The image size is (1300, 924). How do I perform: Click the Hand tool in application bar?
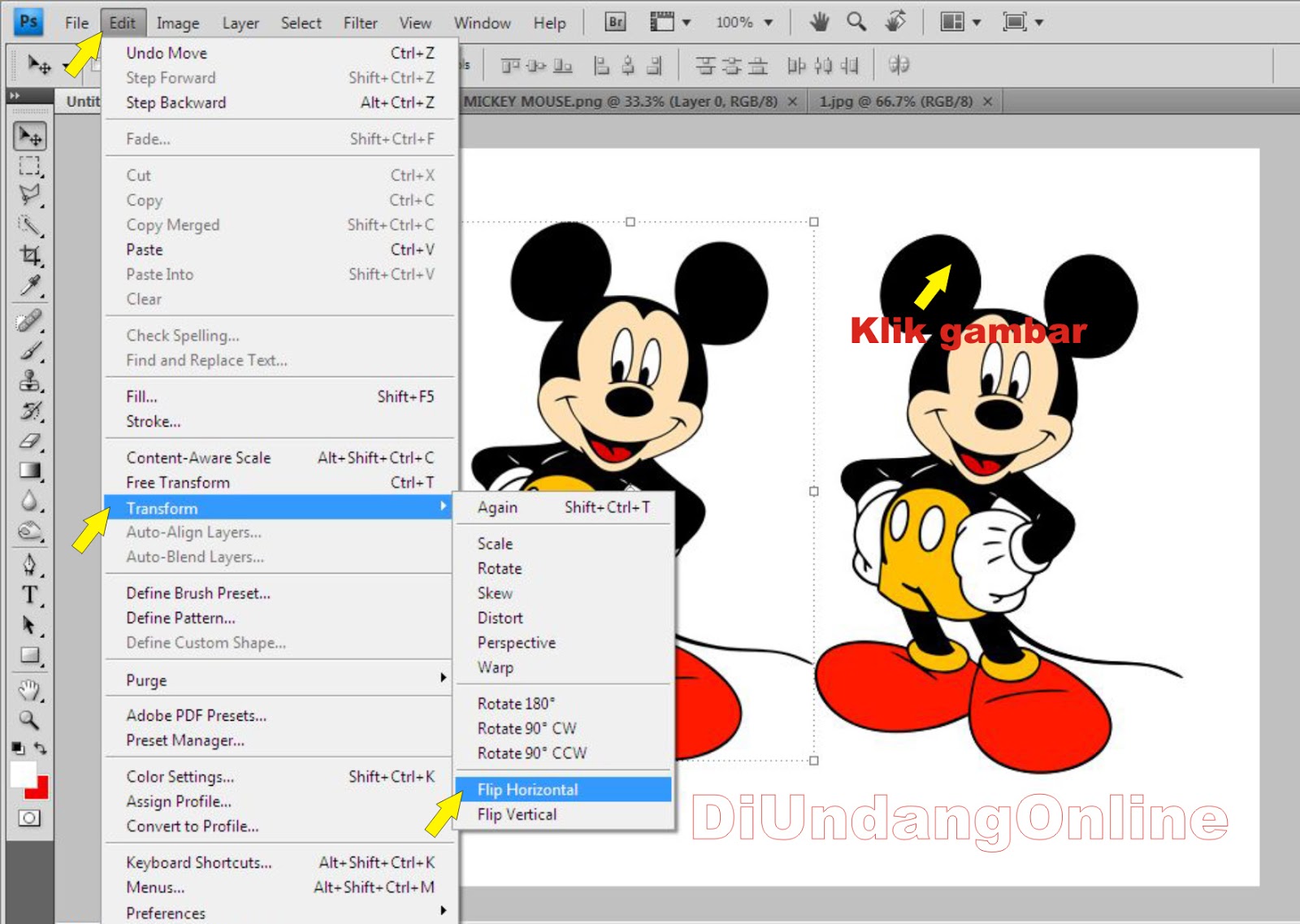pyautogui.click(x=820, y=22)
